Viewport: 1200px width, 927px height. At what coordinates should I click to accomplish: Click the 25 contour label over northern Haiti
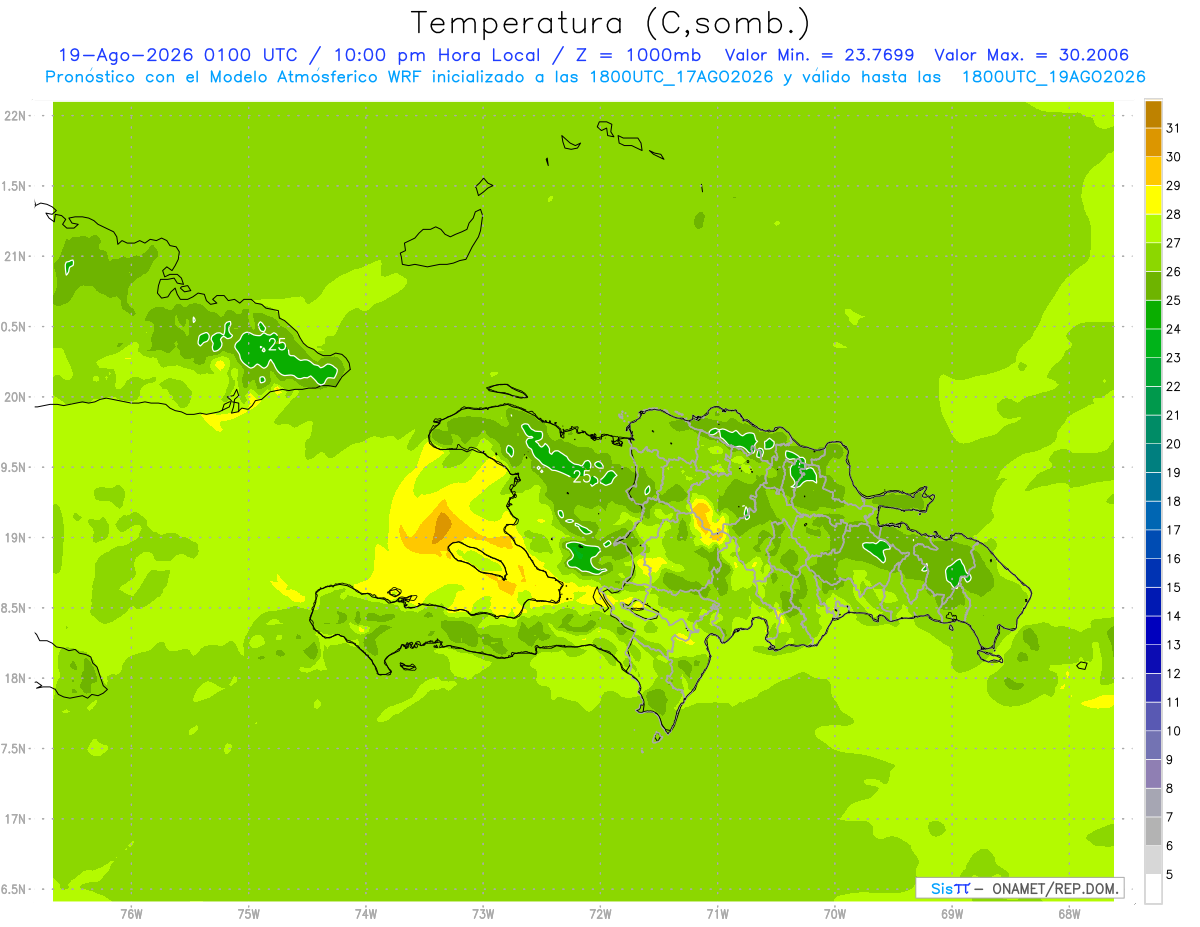coord(582,477)
